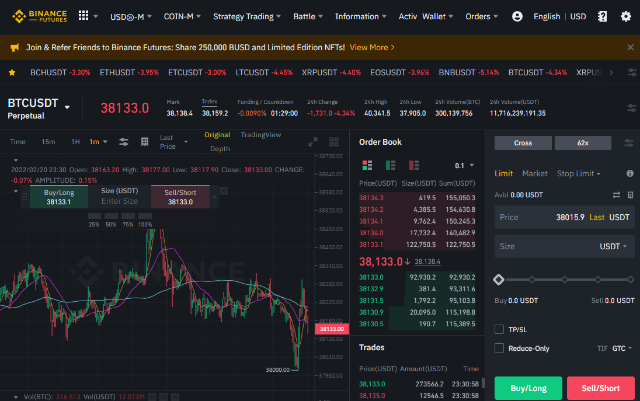Close the volume indicator X icon
The width and height of the screenshot is (640, 401).
pyautogui.click(x=175, y=397)
